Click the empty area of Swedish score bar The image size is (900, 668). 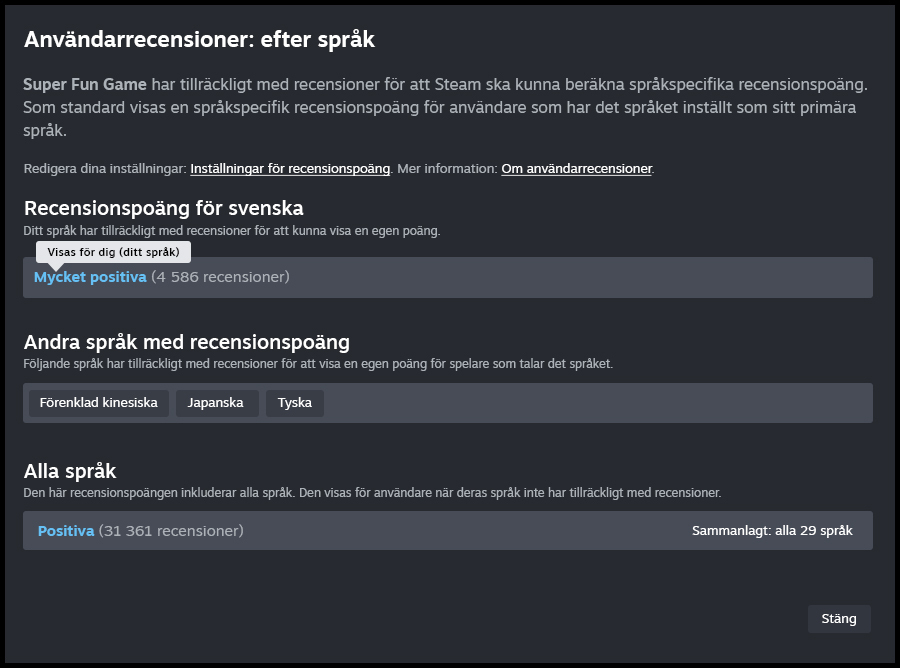(580, 277)
